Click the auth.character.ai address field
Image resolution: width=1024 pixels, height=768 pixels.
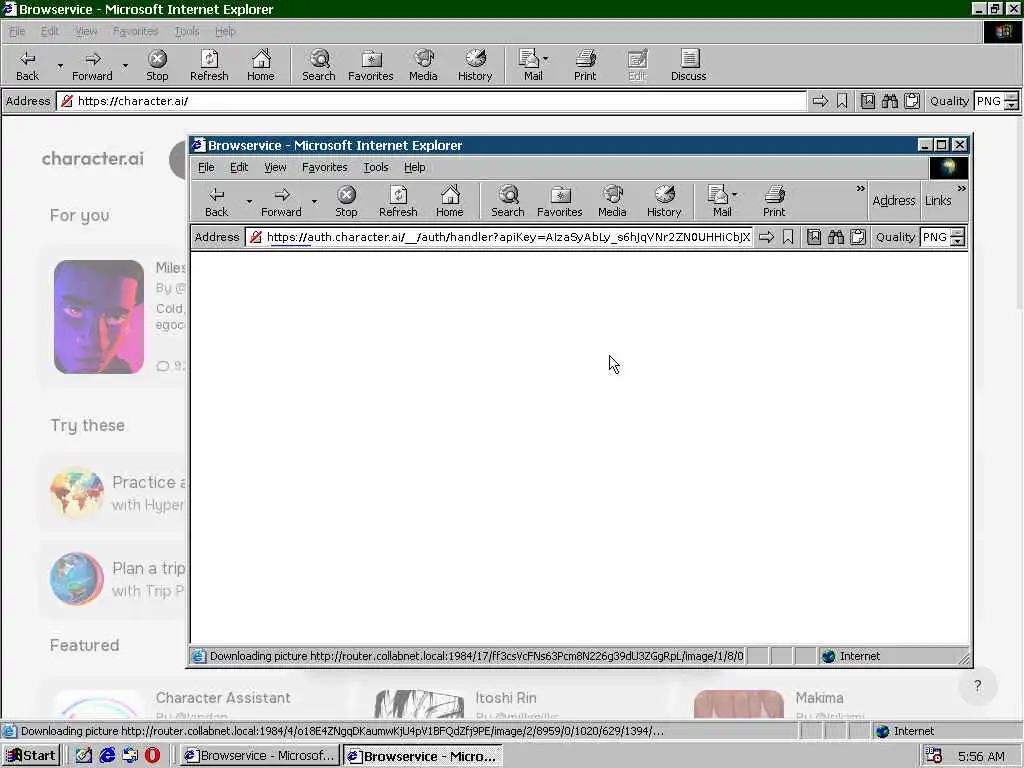(500, 237)
